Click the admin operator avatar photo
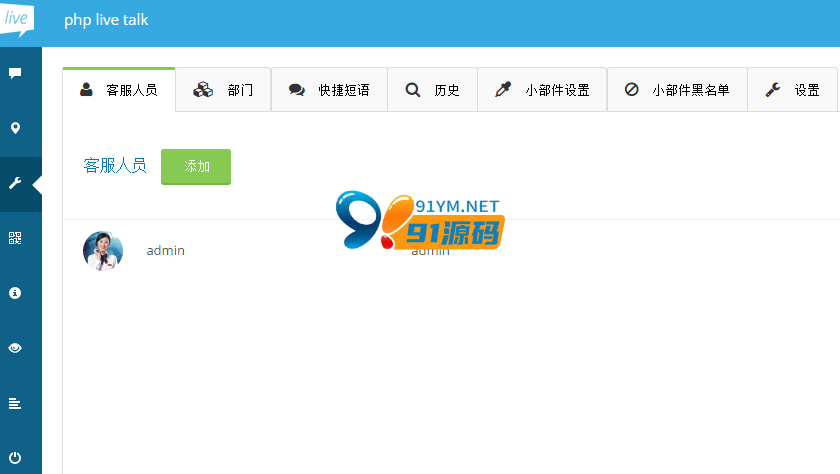This screenshot has width=840, height=474. pyautogui.click(x=103, y=251)
